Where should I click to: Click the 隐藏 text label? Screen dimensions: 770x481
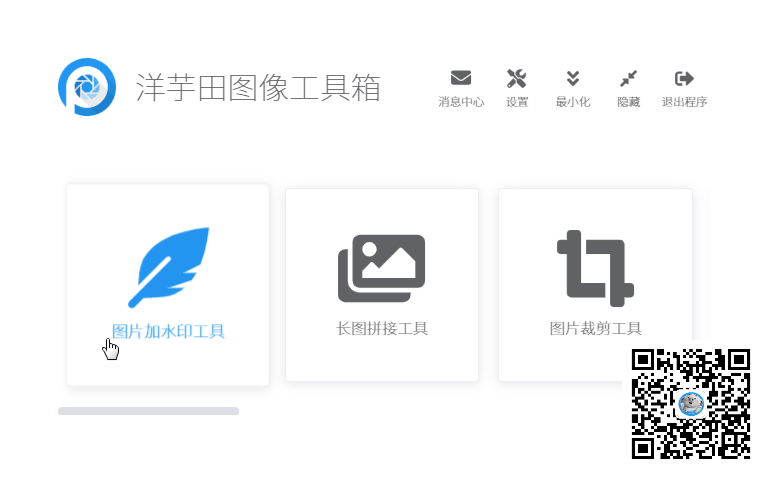click(x=628, y=102)
